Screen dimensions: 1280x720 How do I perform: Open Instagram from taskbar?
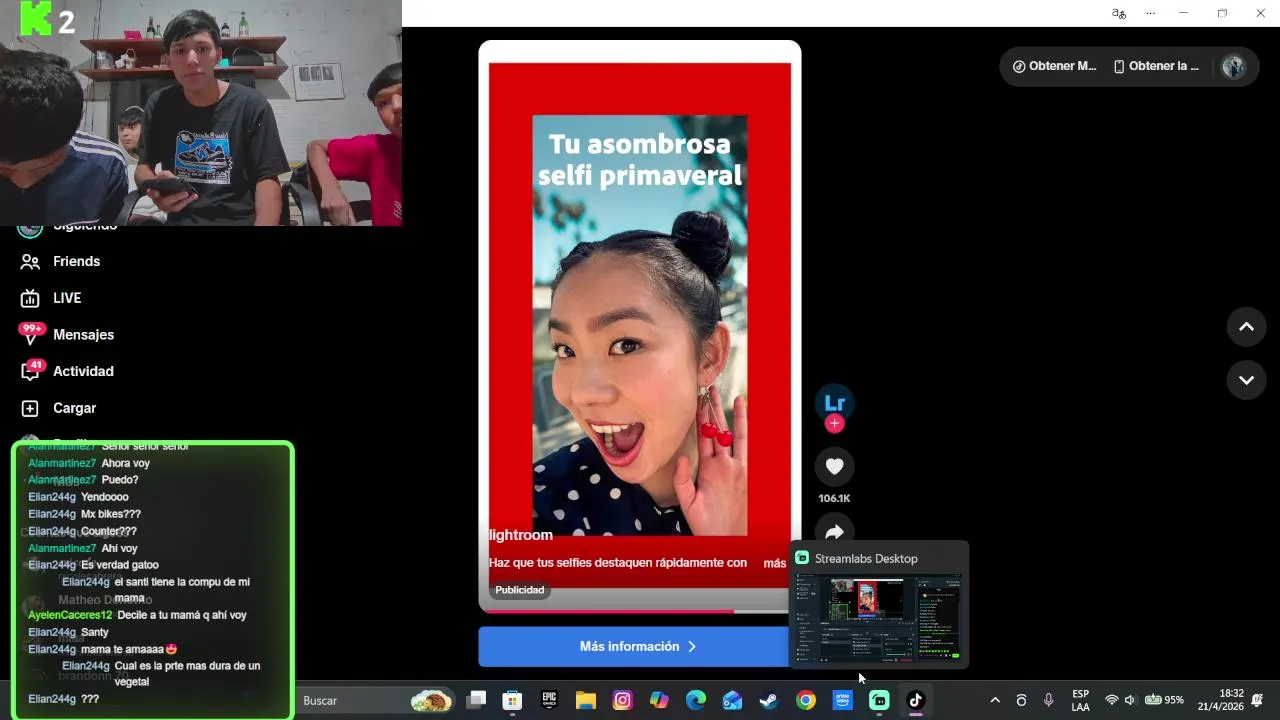click(622, 700)
